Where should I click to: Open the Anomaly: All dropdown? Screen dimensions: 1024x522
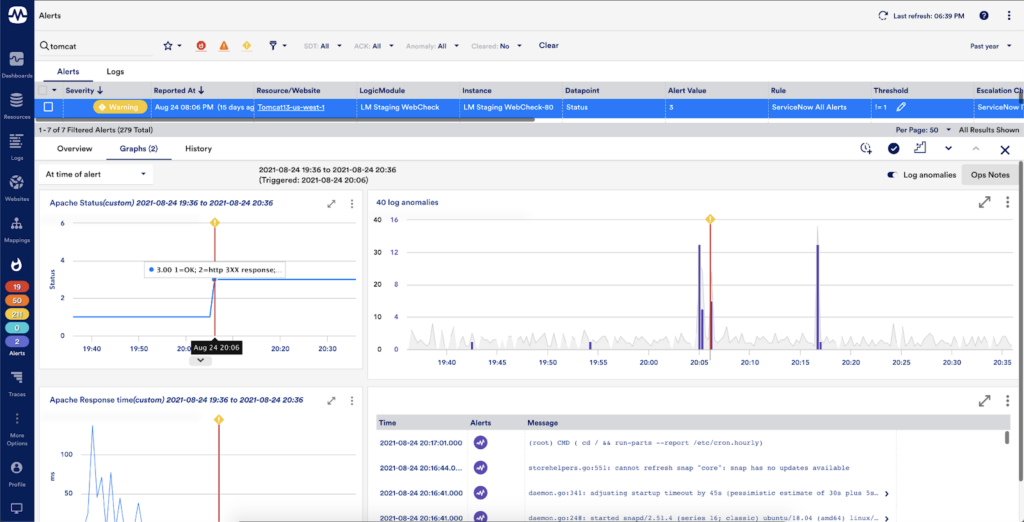tap(433, 46)
